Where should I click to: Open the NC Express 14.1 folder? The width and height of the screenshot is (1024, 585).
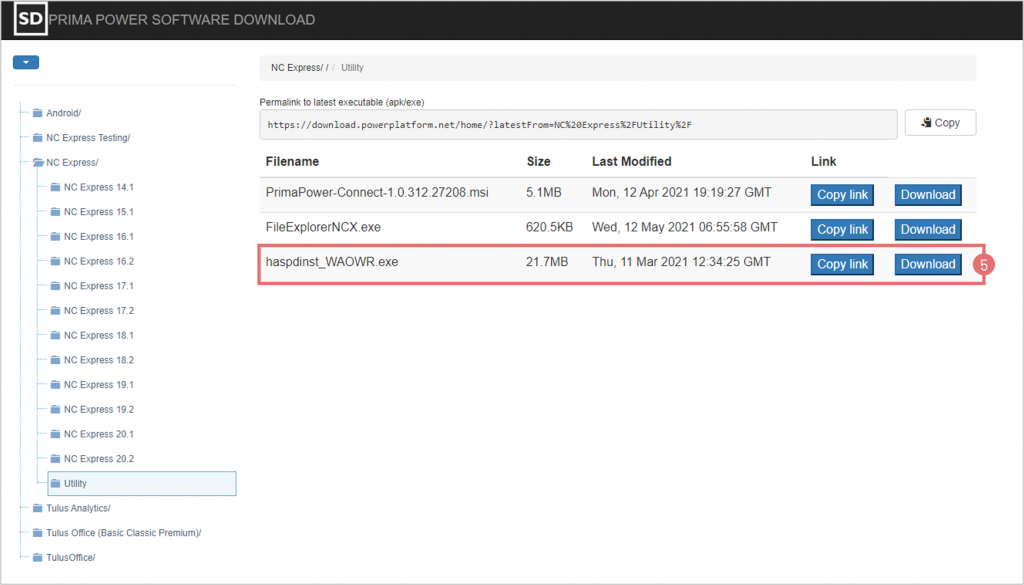point(98,187)
